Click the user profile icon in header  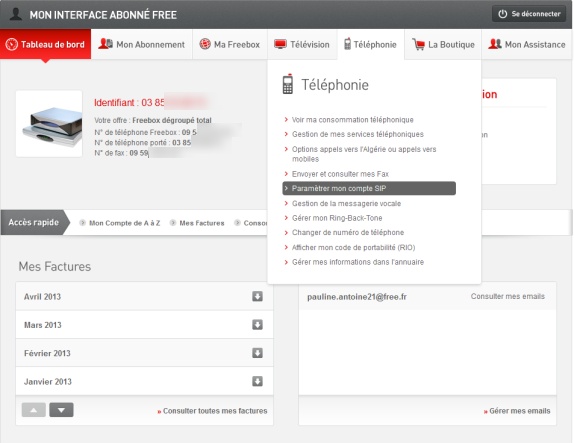pyautogui.click(x=15, y=14)
